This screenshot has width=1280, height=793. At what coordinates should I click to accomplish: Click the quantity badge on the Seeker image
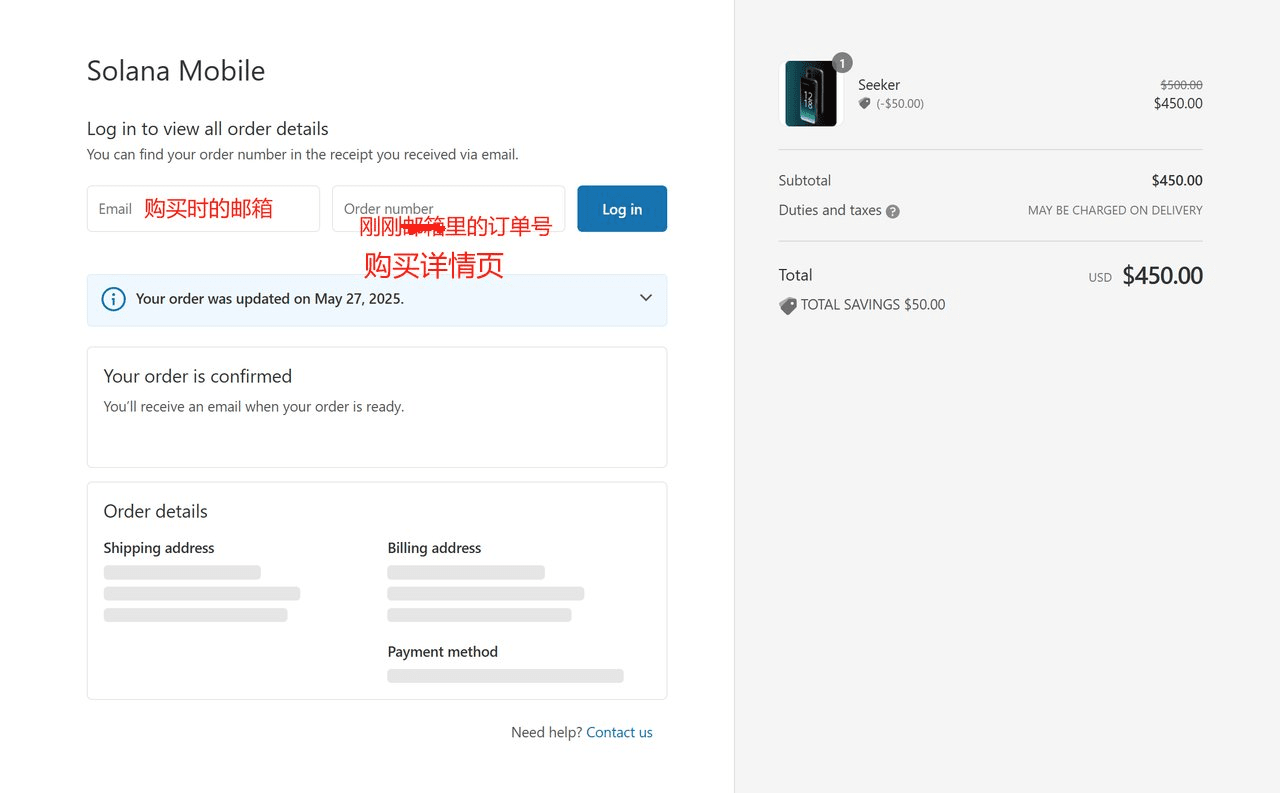tap(842, 63)
